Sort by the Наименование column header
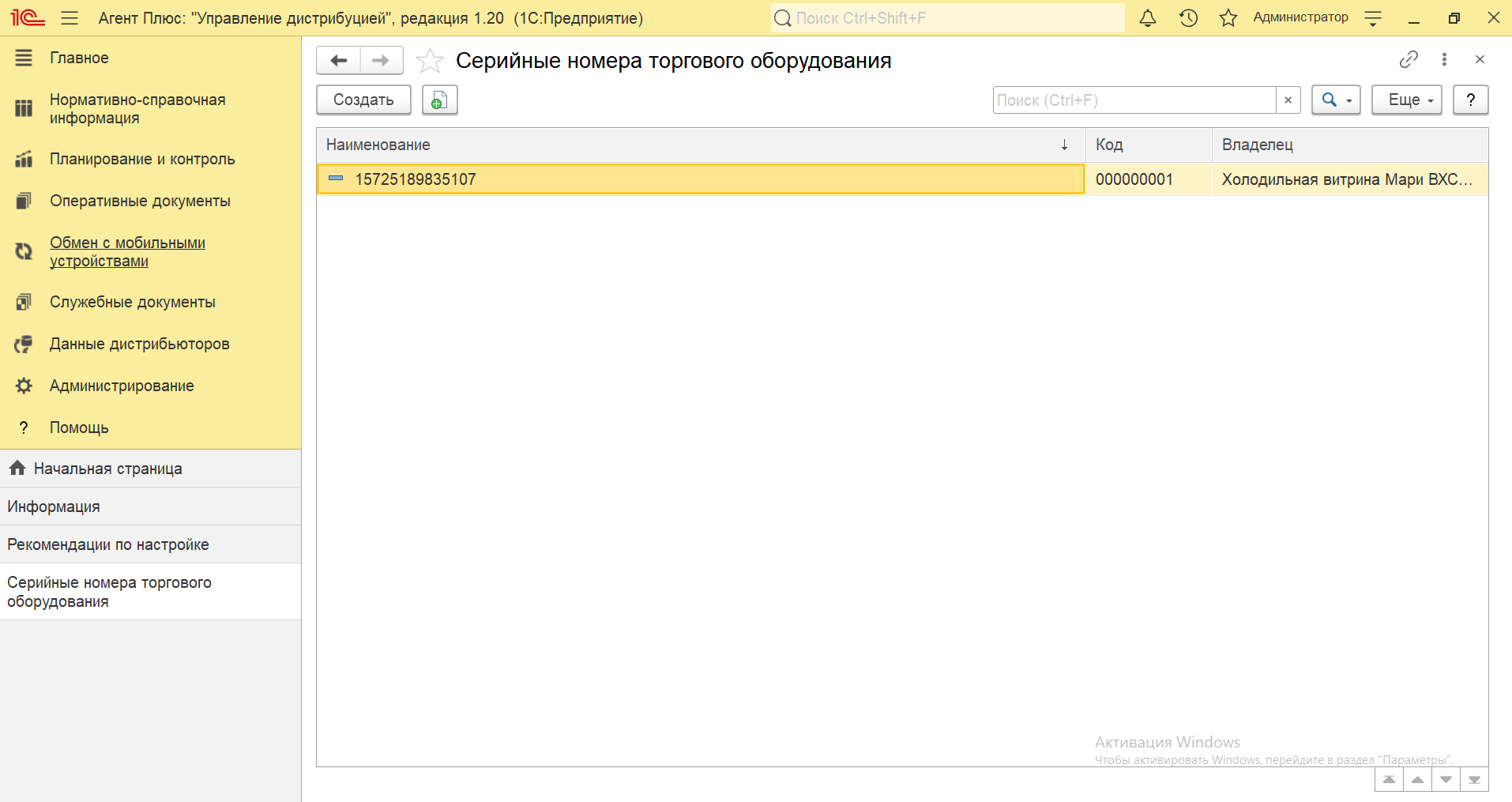This screenshot has height=802, width=1512. coord(701,145)
